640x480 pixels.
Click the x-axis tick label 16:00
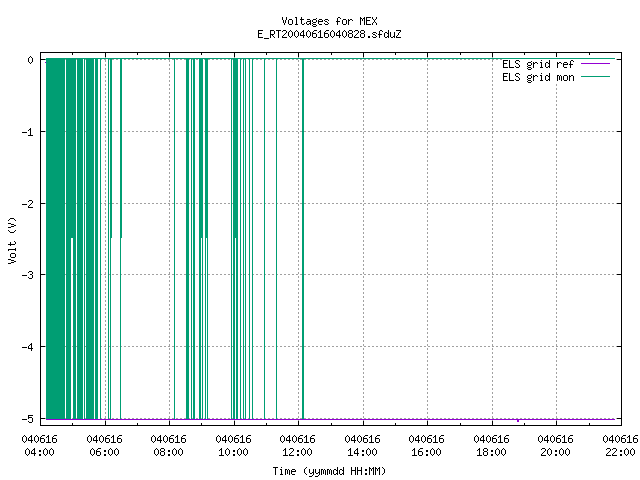427,452
